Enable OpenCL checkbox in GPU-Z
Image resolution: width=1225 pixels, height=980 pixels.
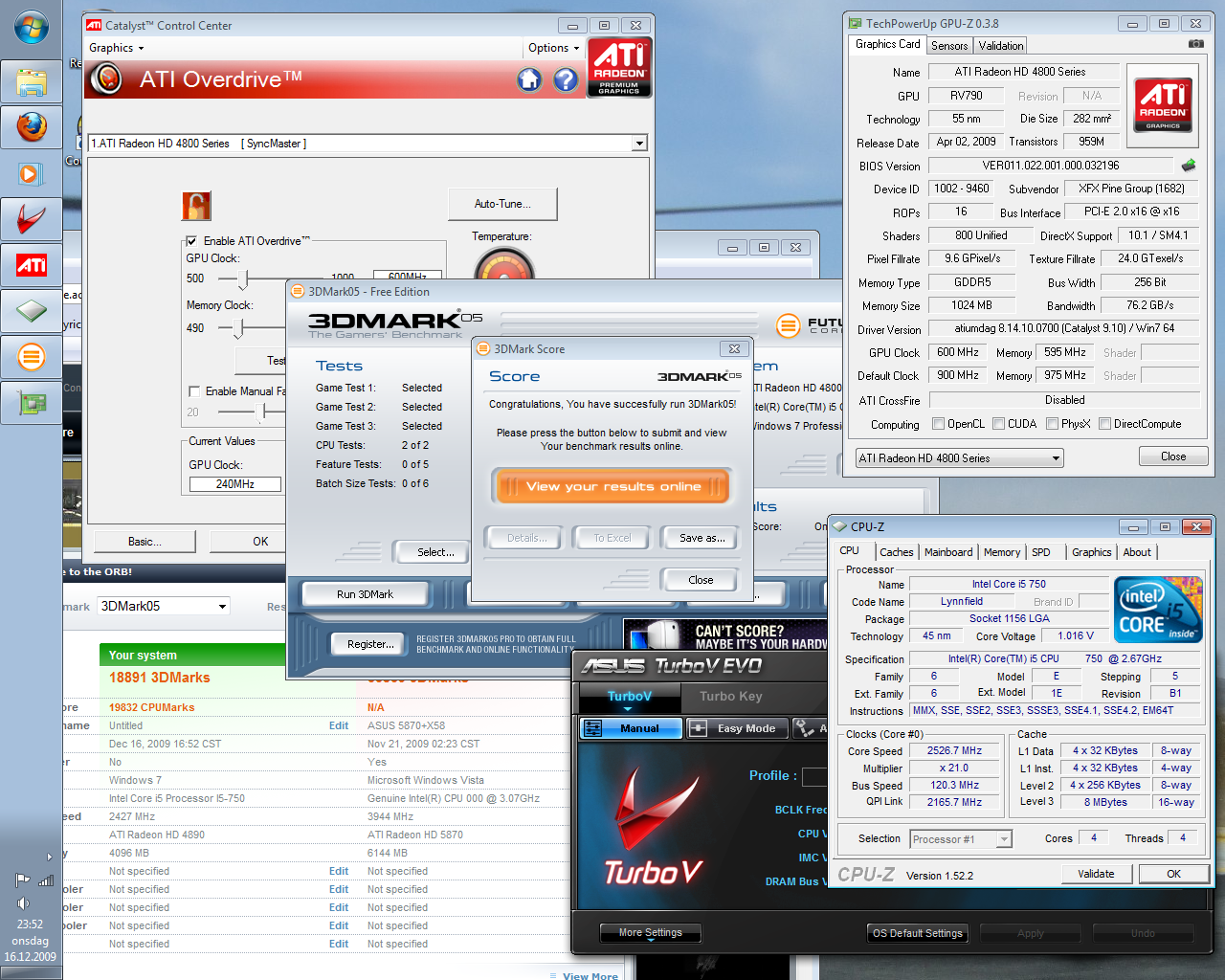pos(939,424)
